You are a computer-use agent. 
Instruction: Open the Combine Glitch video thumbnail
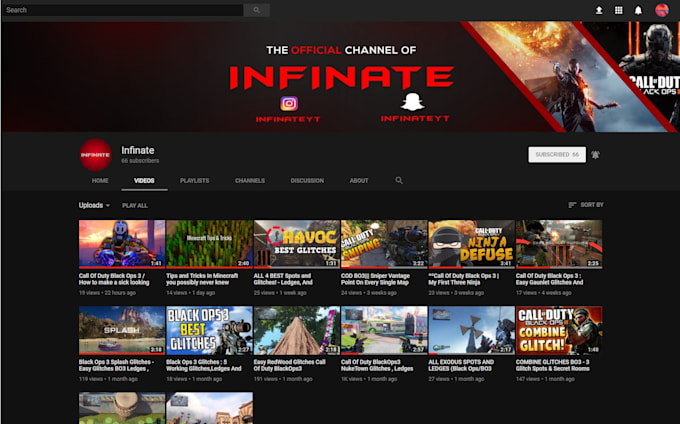point(559,330)
